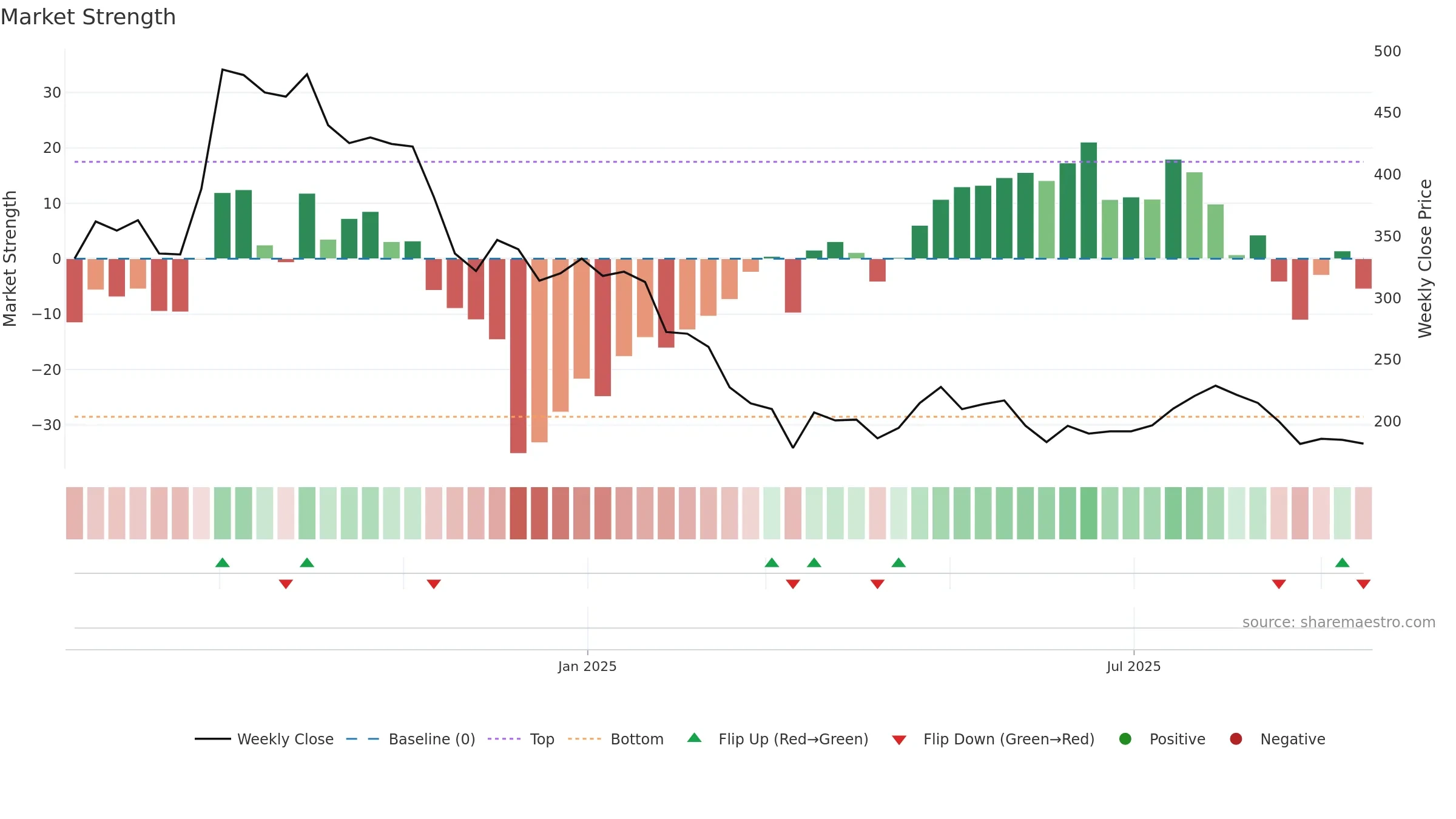Click the blue dashed Baseline legend swatch
Image resolution: width=1456 pixels, height=819 pixels.
click(x=363, y=739)
